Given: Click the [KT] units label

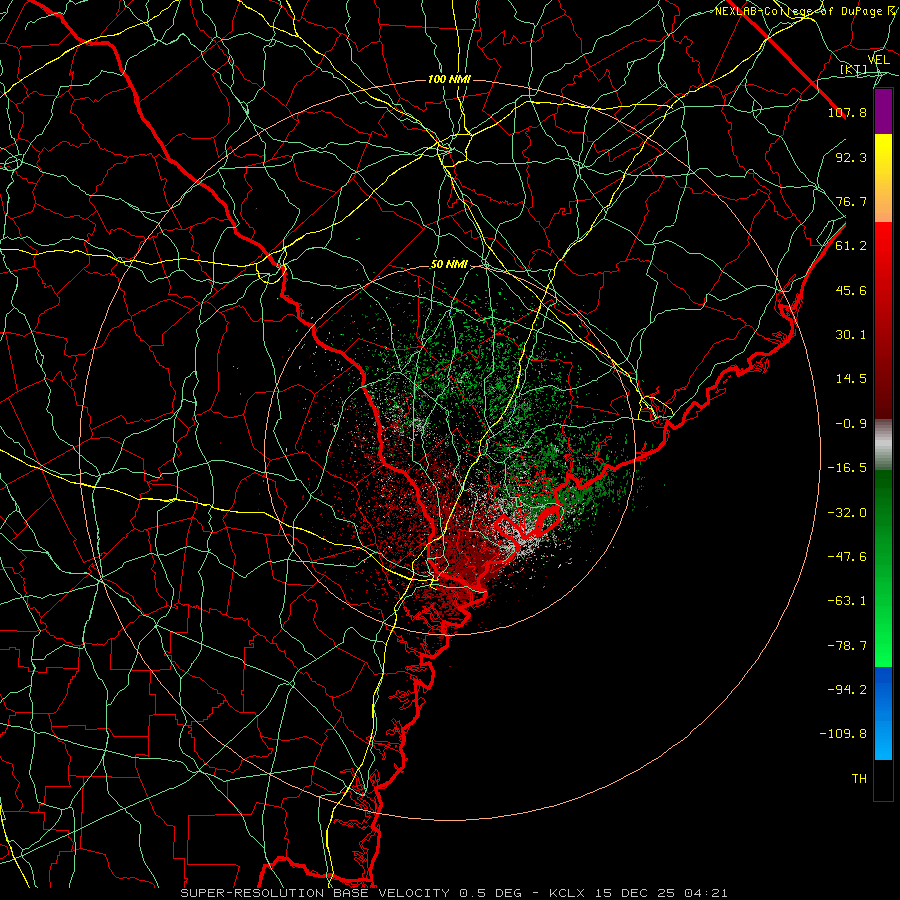Looking at the screenshot, I should (854, 69).
